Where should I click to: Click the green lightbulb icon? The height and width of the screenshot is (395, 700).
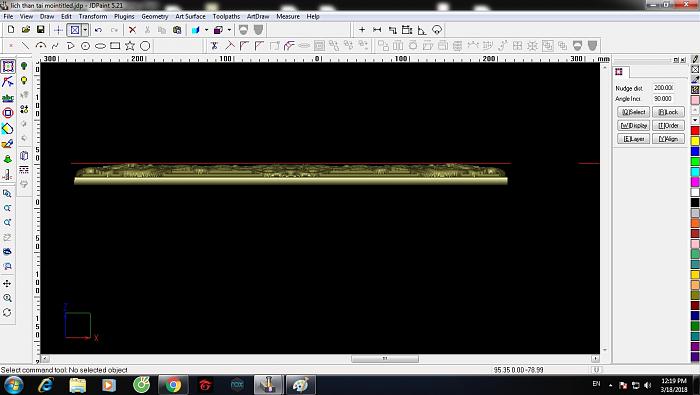pos(24,67)
